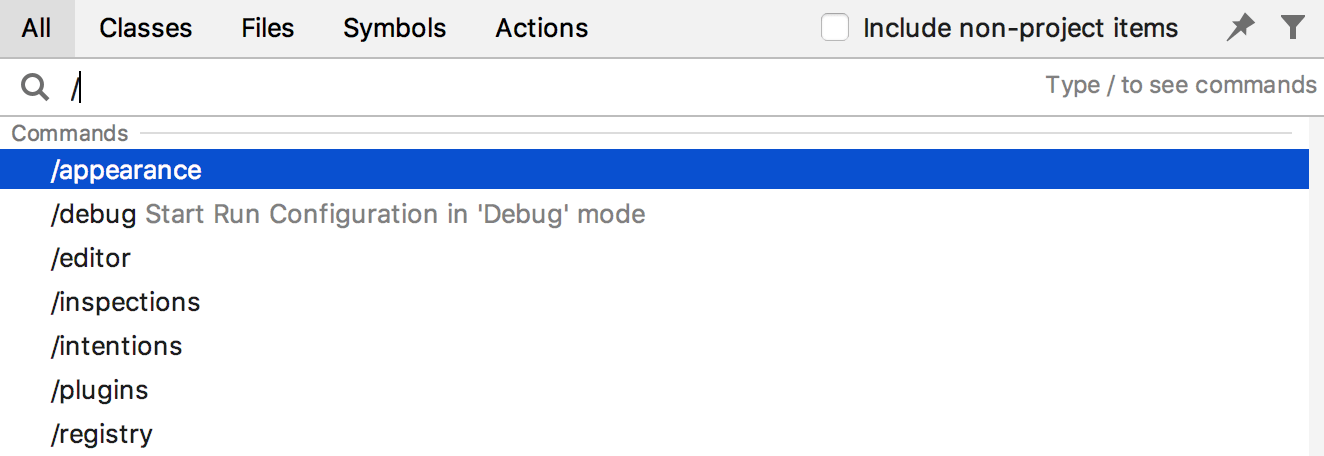Viewport: 1324px width, 456px height.
Task: Pick the /editor command
Action: pyautogui.click(x=91, y=258)
